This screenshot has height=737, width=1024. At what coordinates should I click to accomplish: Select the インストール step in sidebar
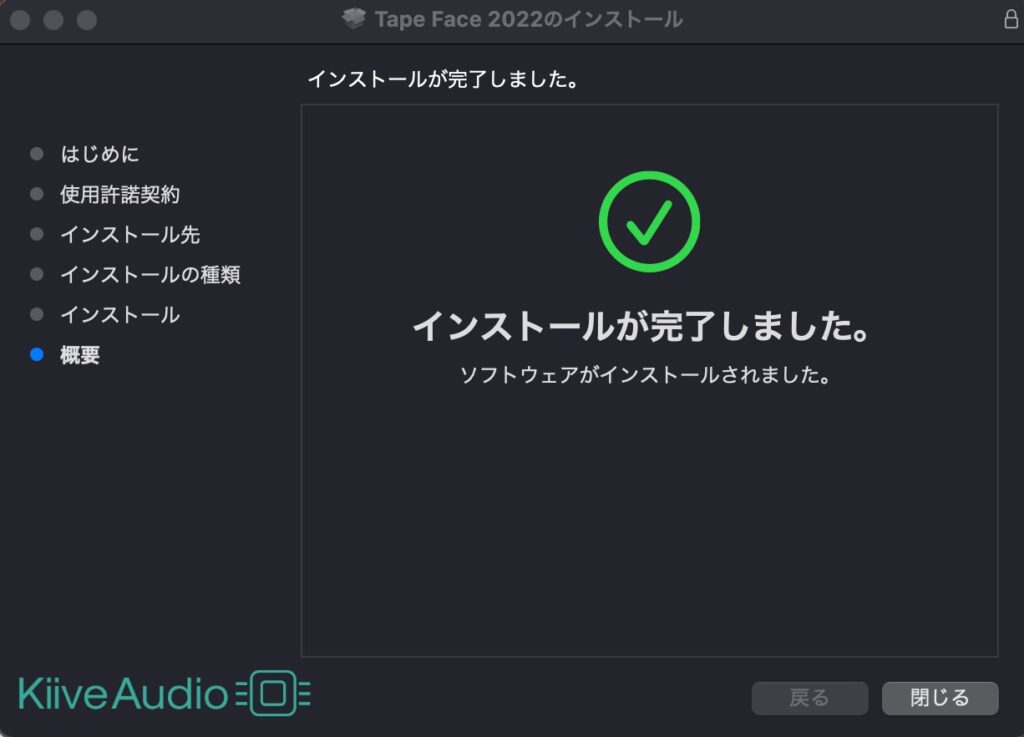pos(120,315)
